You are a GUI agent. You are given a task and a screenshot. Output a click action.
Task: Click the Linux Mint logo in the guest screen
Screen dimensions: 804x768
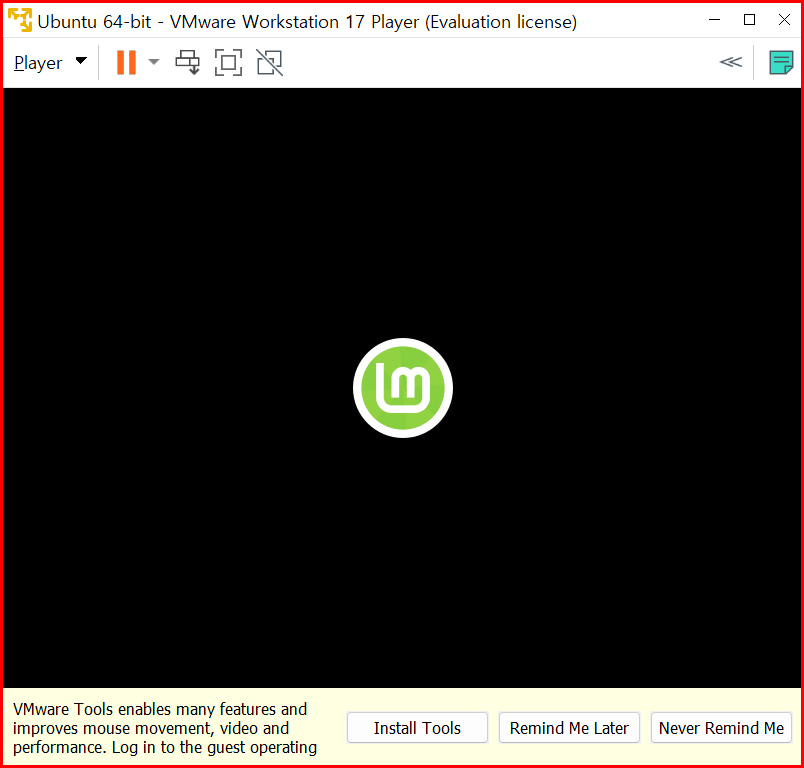[x=403, y=388]
